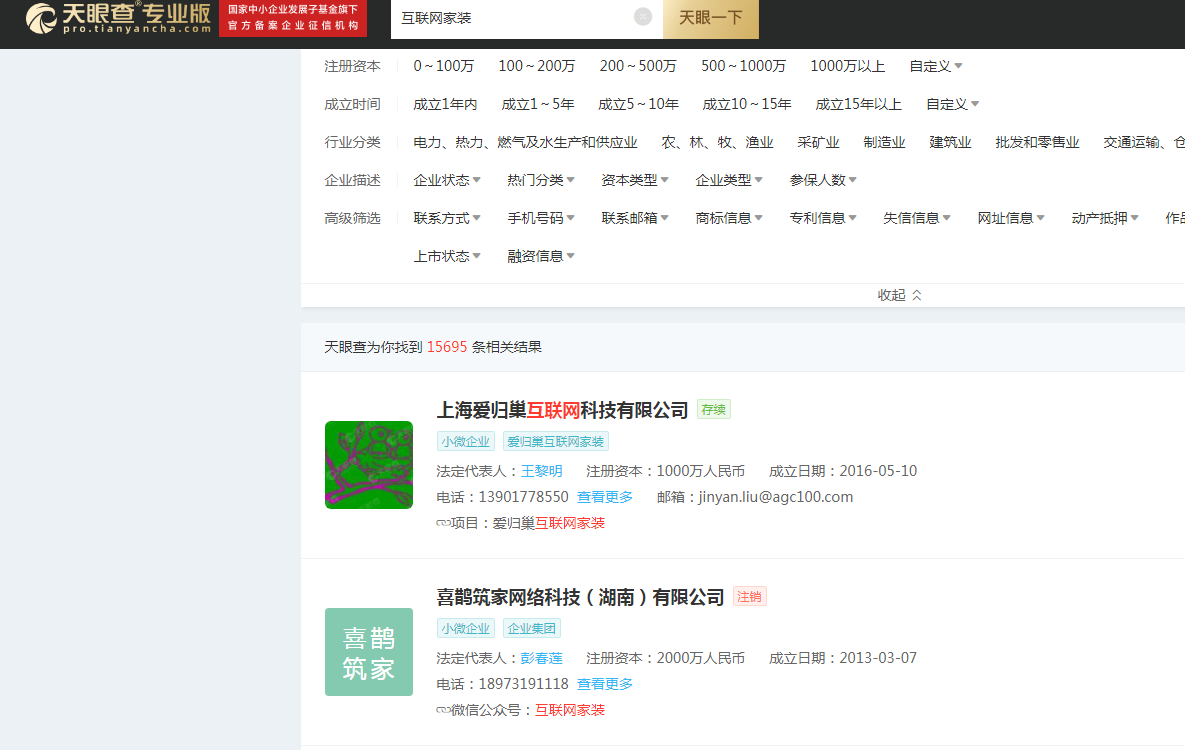Click the 国家中小企业发展子基金 red badge
Viewport: 1185px width, 750px height.
293,18
